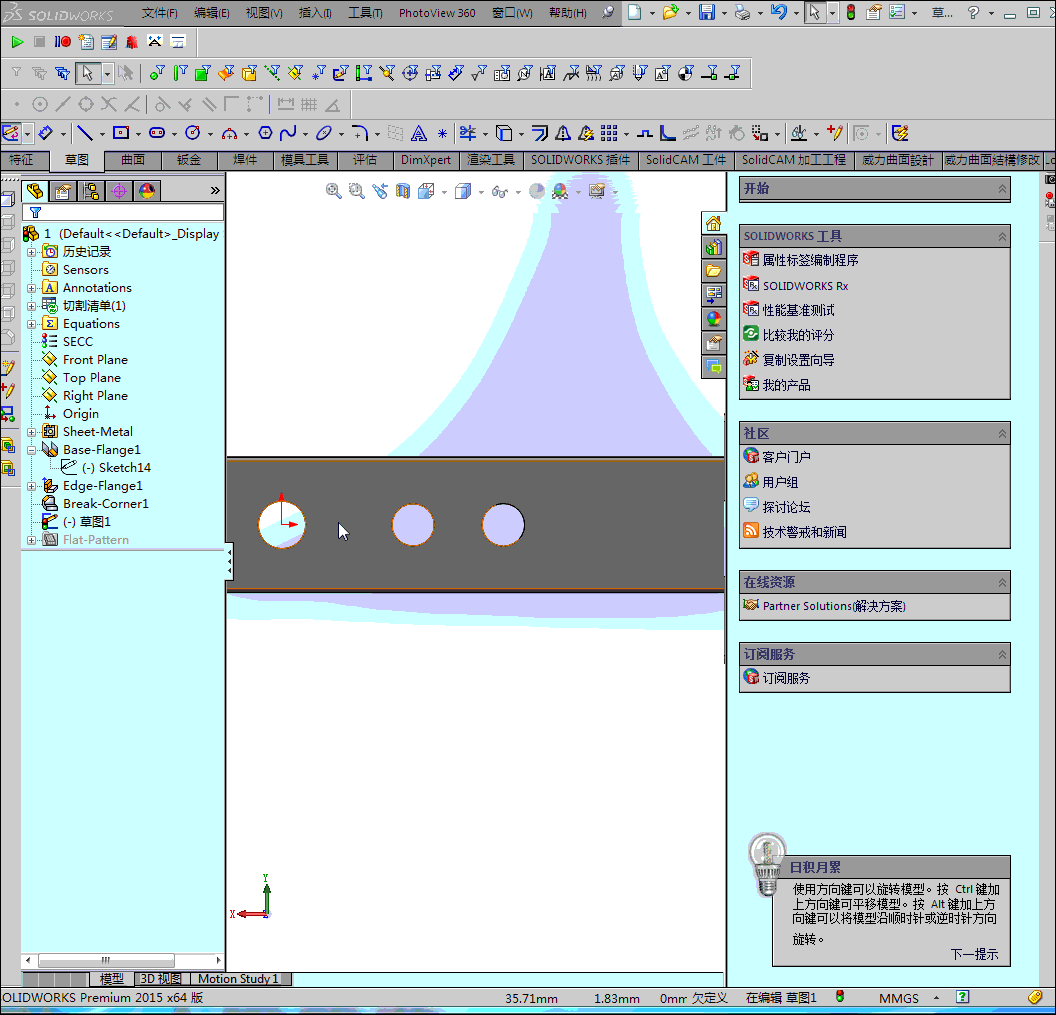Switch to the 钣金 ribbon tab
This screenshot has height=1015, width=1056.
click(x=189, y=160)
